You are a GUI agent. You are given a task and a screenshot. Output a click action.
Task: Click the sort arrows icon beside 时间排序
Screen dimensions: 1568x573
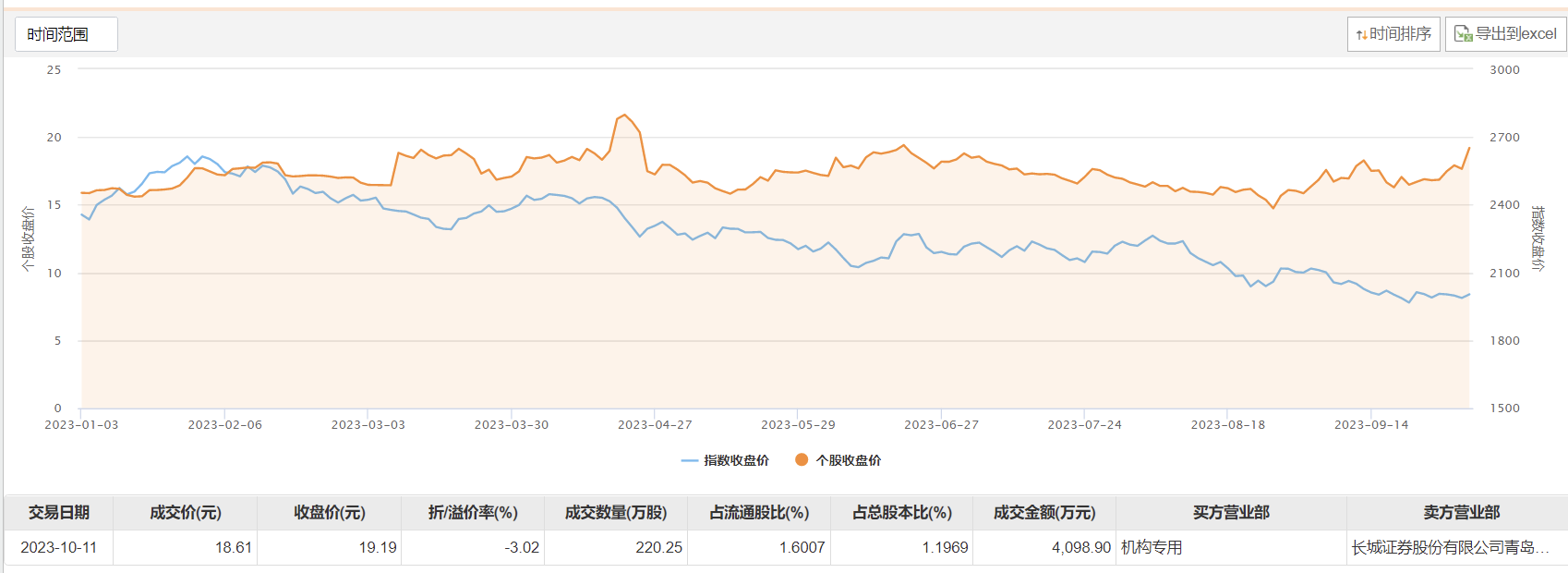click(1361, 35)
